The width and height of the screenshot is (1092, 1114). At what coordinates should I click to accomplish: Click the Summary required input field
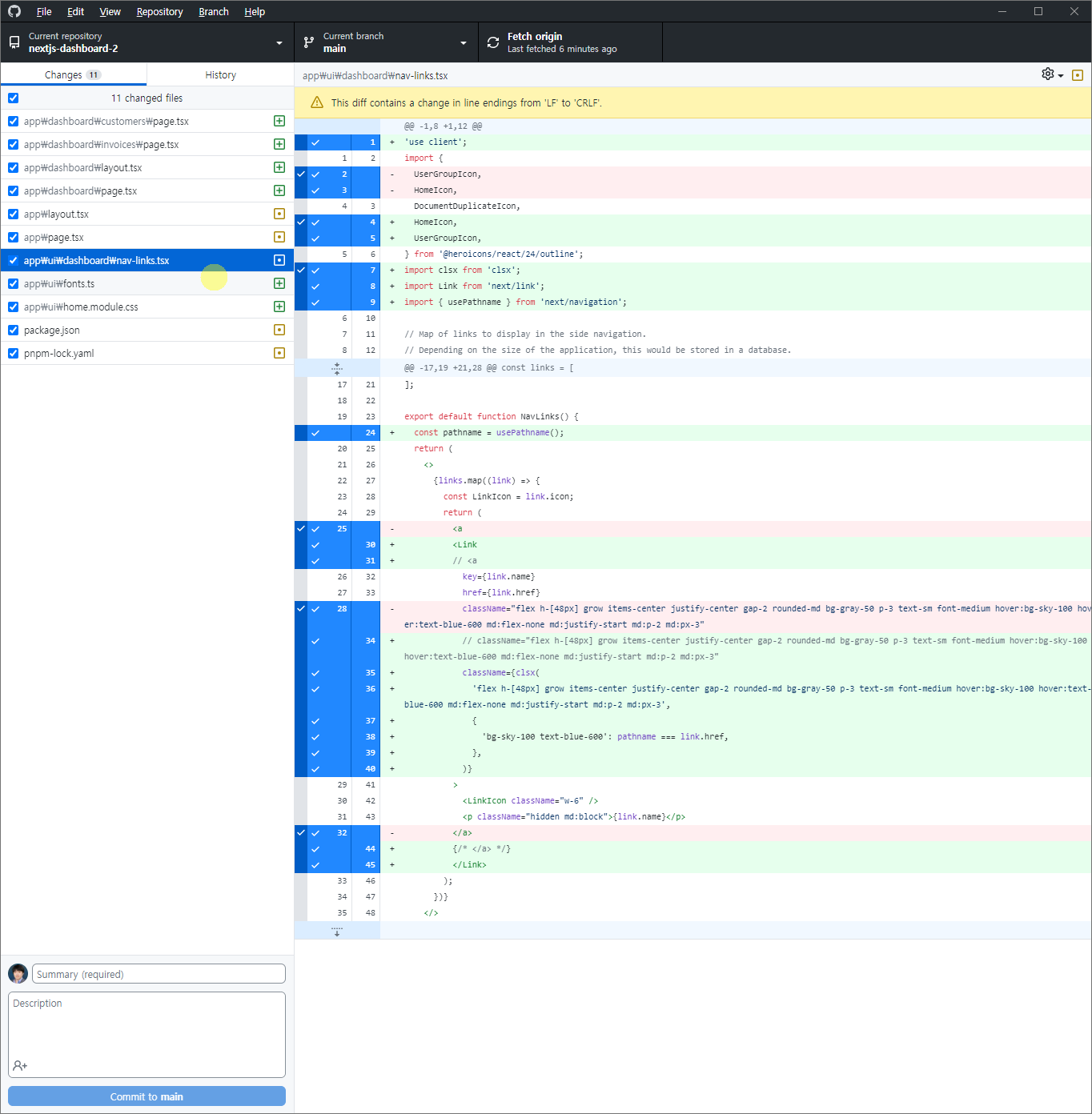point(158,973)
